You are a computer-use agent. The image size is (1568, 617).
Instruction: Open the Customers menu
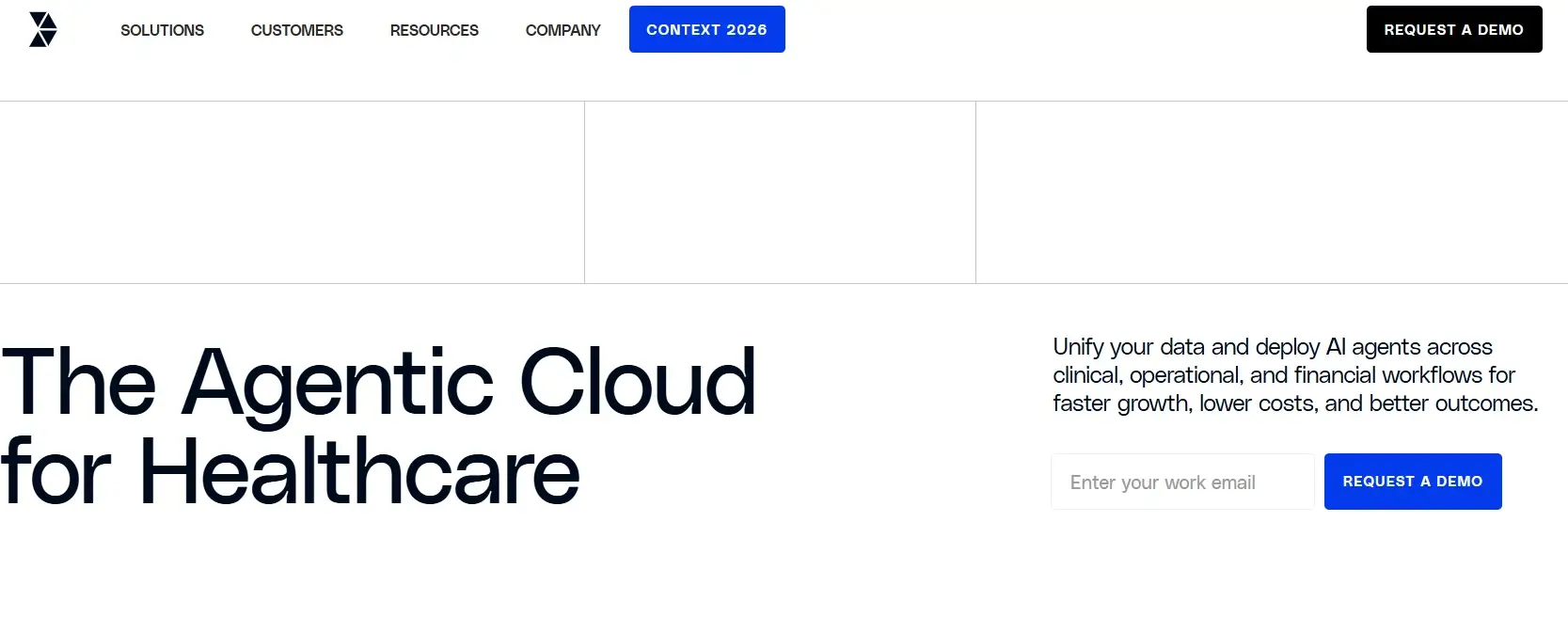(x=297, y=30)
